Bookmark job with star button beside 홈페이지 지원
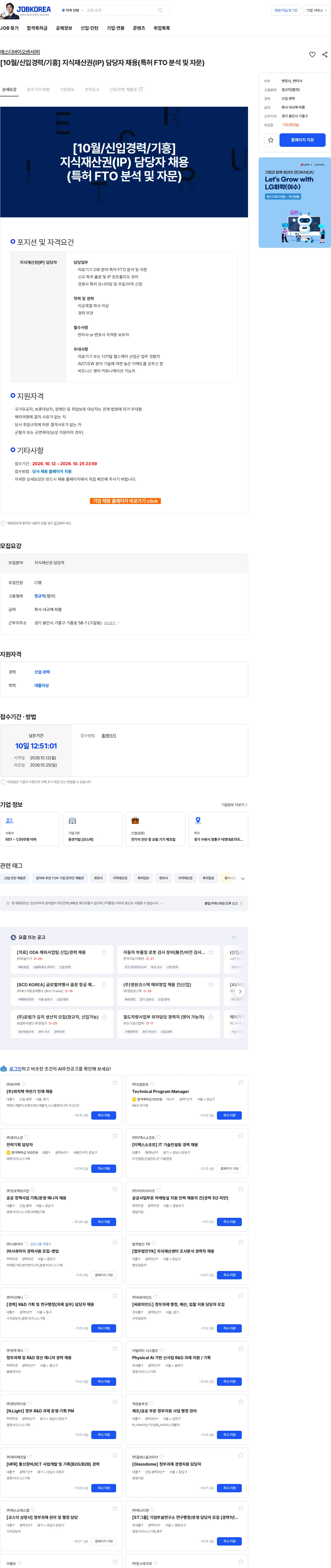 271,140
